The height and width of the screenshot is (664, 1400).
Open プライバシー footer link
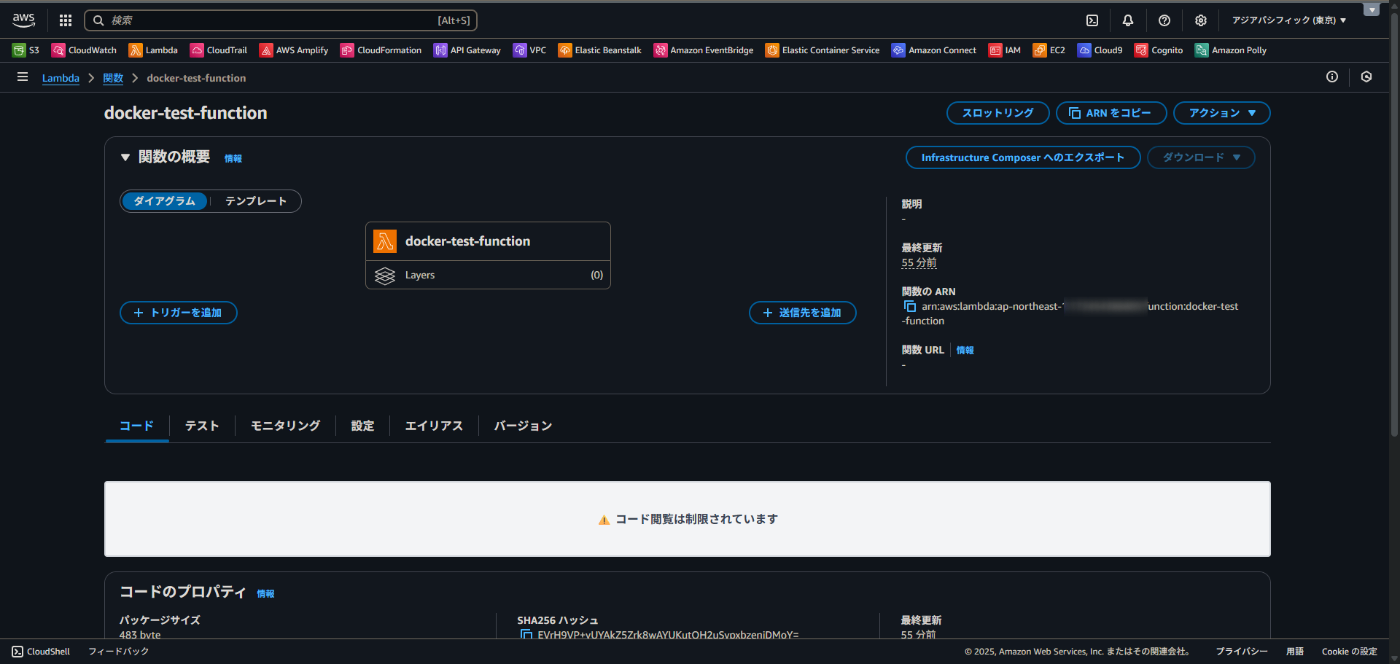[1241, 651]
